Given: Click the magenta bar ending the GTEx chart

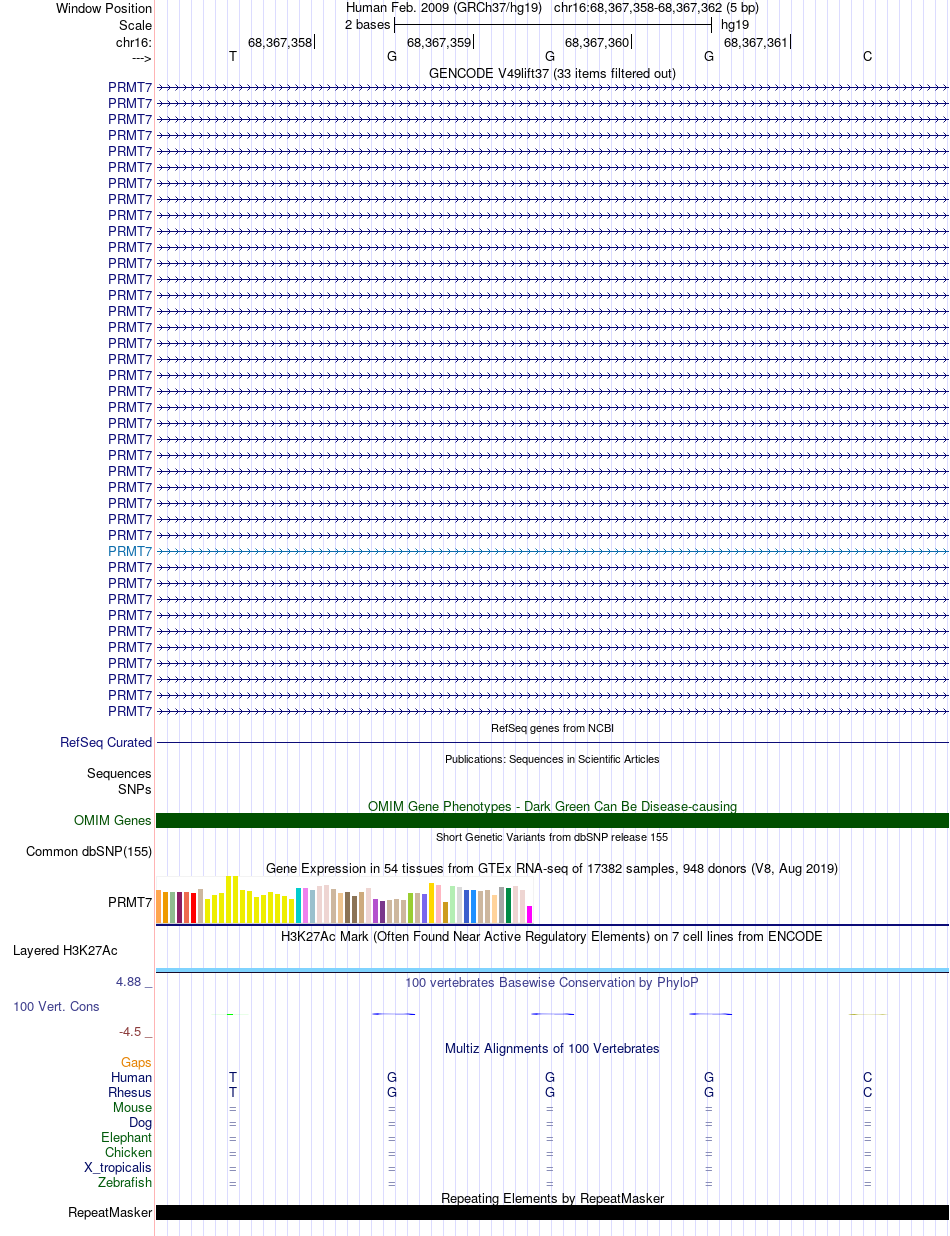Looking at the screenshot, I should tap(530, 914).
